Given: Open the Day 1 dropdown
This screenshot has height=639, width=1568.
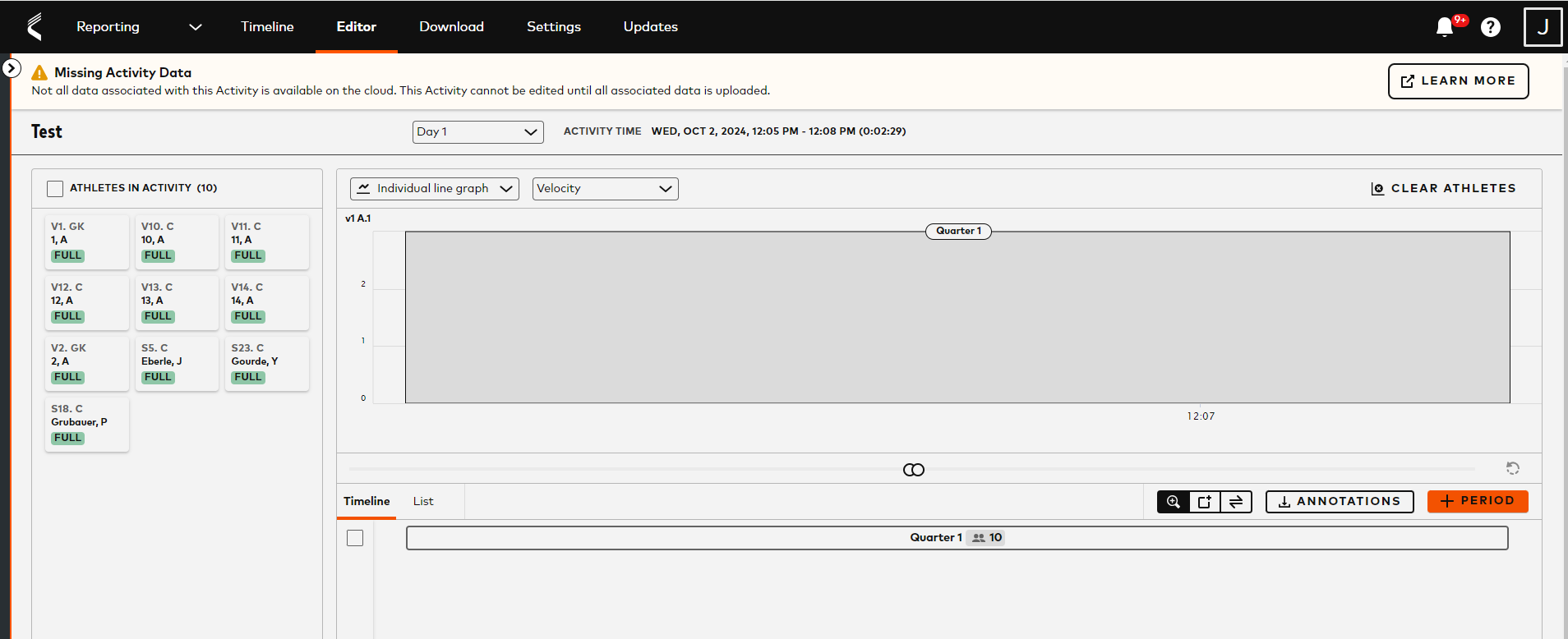Looking at the screenshot, I should (477, 132).
